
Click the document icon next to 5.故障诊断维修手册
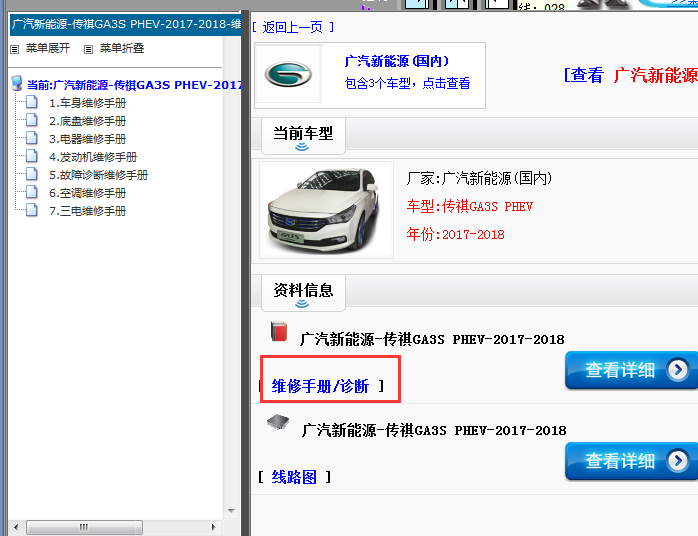coord(32,174)
